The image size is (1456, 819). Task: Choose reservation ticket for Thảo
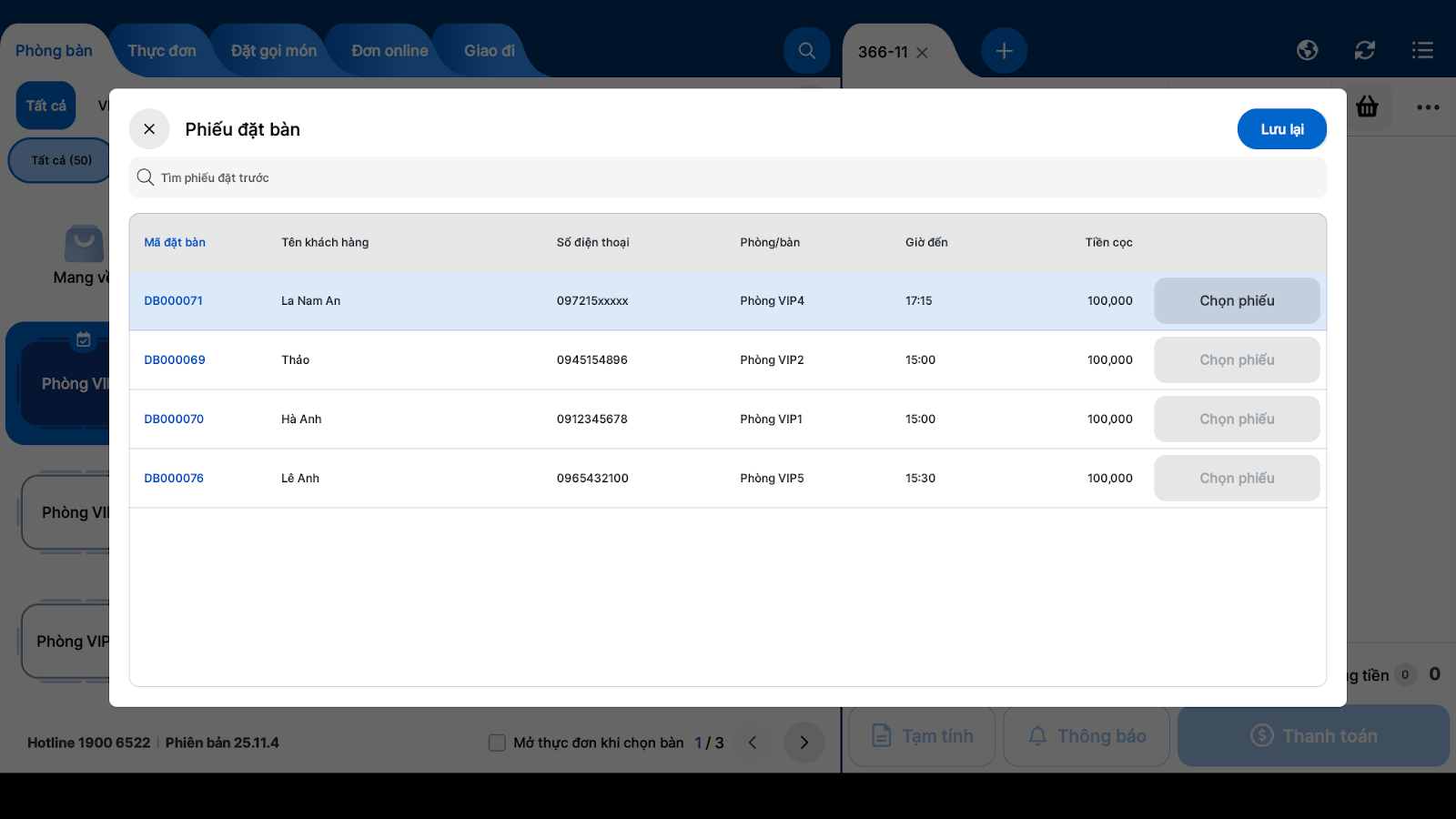[1237, 359]
